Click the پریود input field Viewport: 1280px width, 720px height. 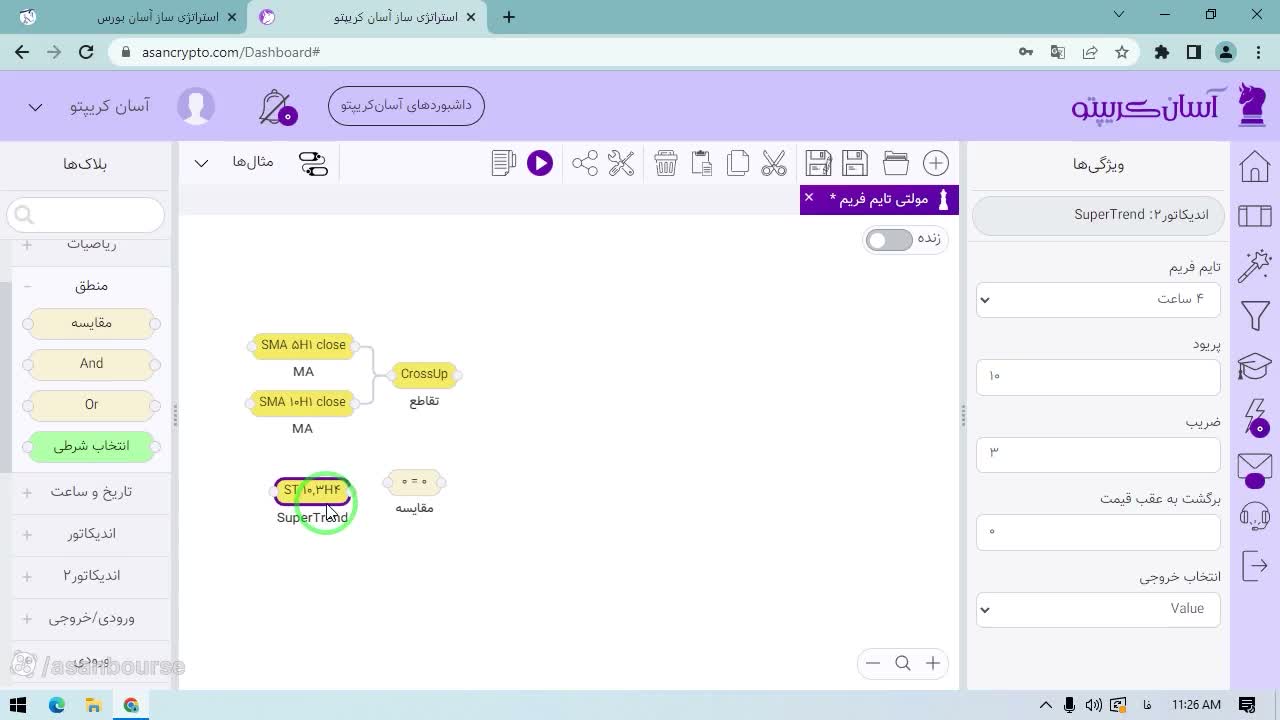pos(1098,377)
